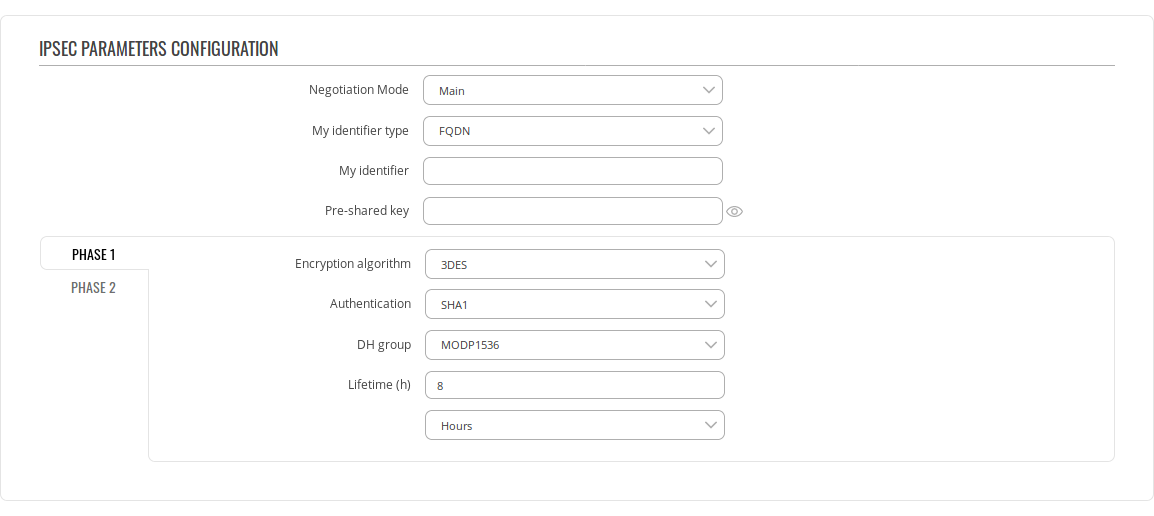Click the MODP1536 dropdown chevron arrow
The height and width of the screenshot is (516, 1154).
(711, 345)
